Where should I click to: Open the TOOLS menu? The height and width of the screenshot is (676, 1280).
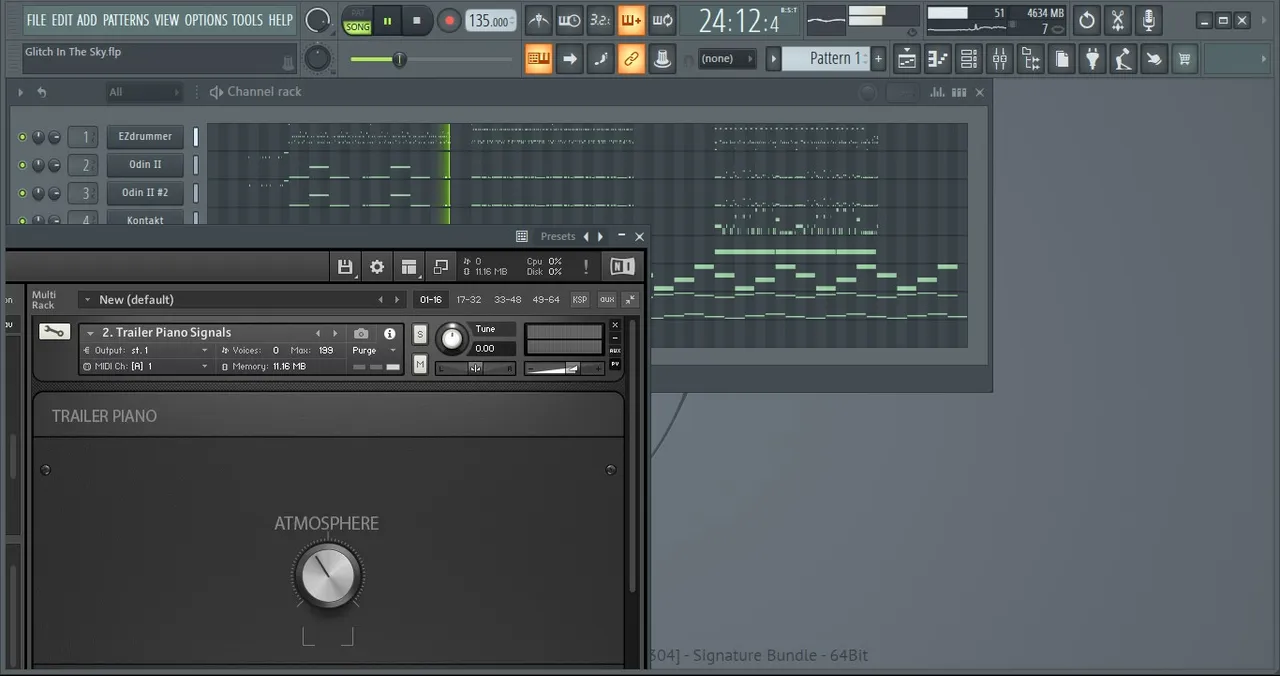(x=248, y=20)
